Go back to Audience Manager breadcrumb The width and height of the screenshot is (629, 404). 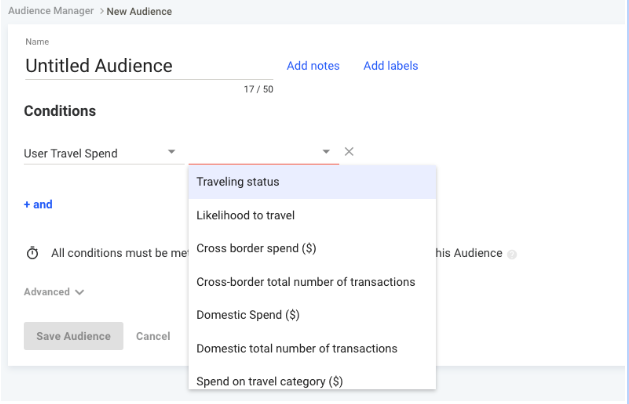[x=51, y=11]
